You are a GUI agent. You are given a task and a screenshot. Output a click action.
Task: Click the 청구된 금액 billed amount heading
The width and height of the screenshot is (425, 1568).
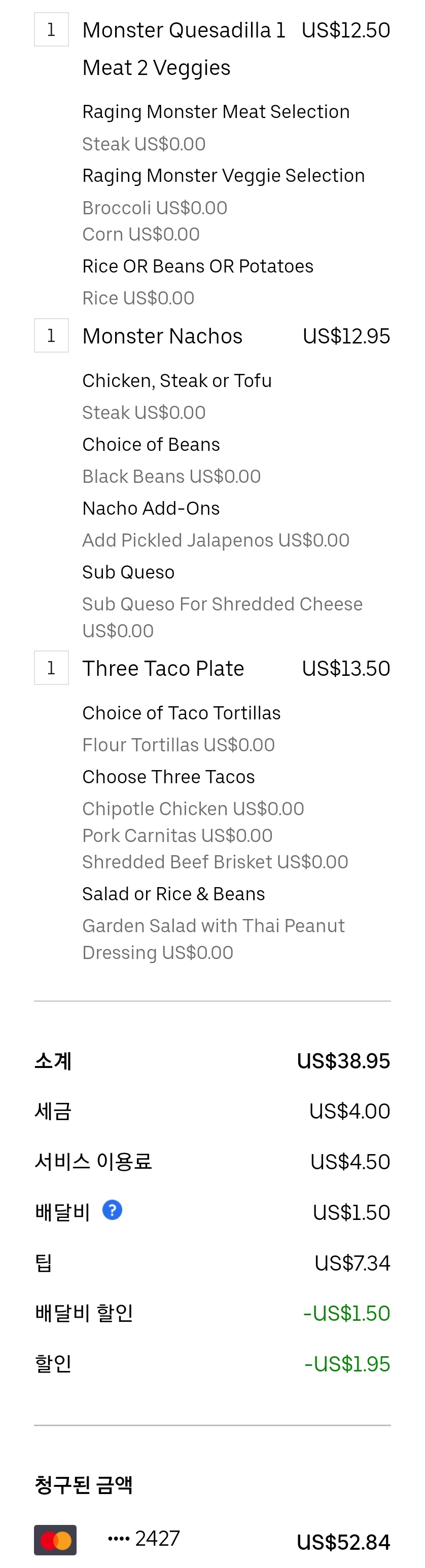tap(84, 1484)
